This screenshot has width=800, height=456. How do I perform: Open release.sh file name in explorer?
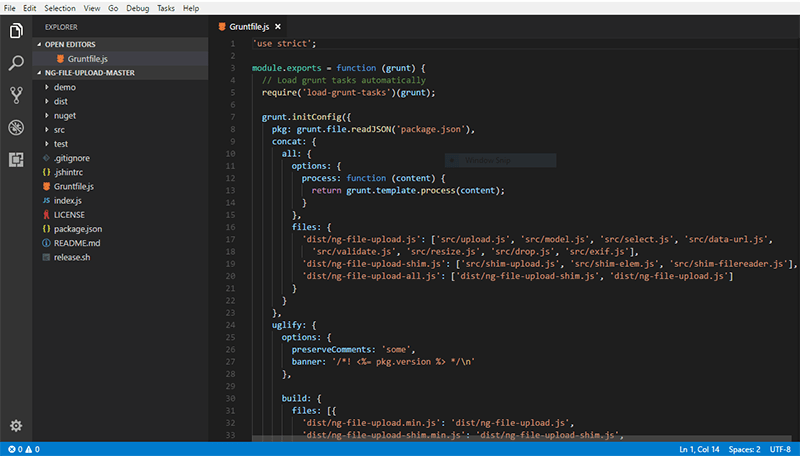click(72, 258)
